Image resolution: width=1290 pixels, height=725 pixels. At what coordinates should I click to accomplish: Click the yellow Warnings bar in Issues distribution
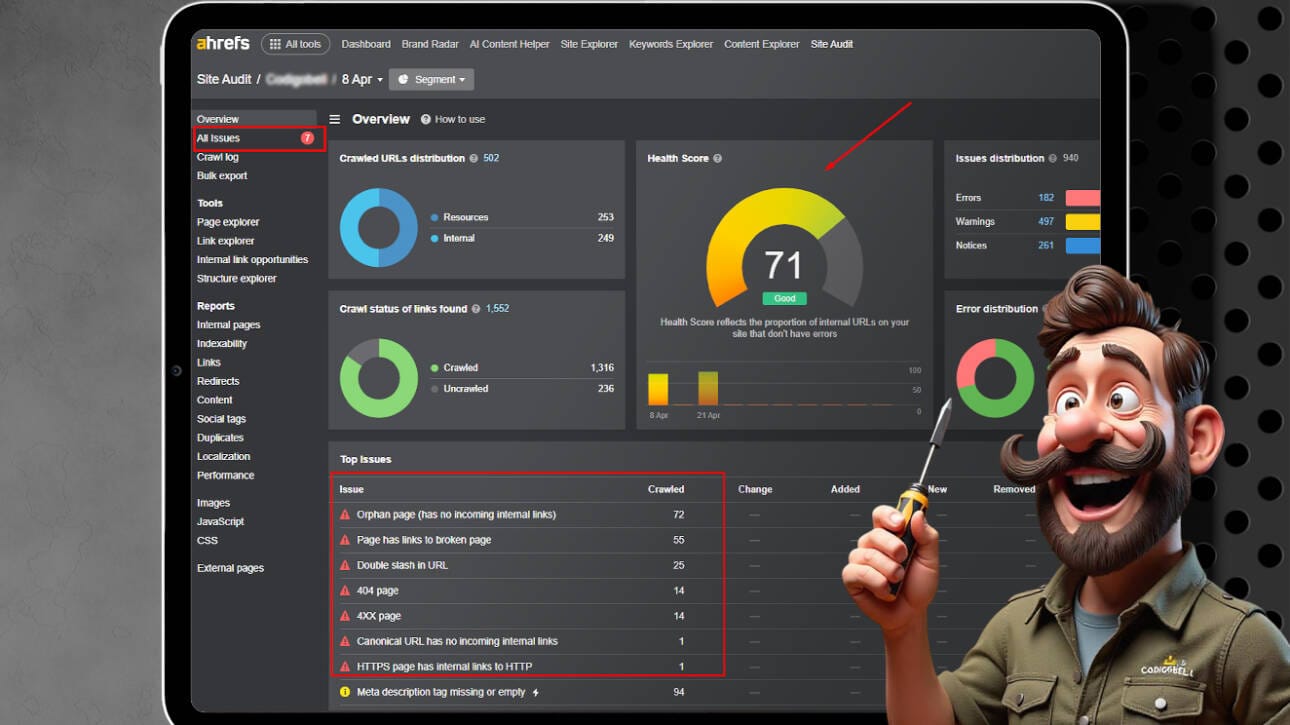[x=1082, y=222]
